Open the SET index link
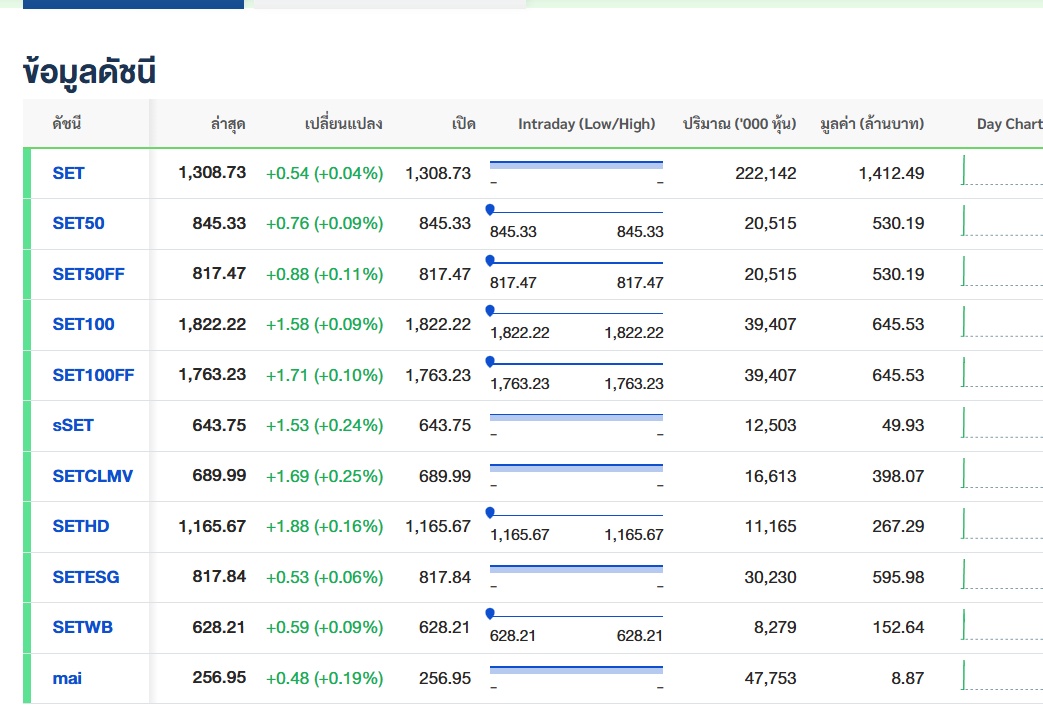Image resolution: width=1043 pixels, height=708 pixels. pyautogui.click(x=68, y=173)
